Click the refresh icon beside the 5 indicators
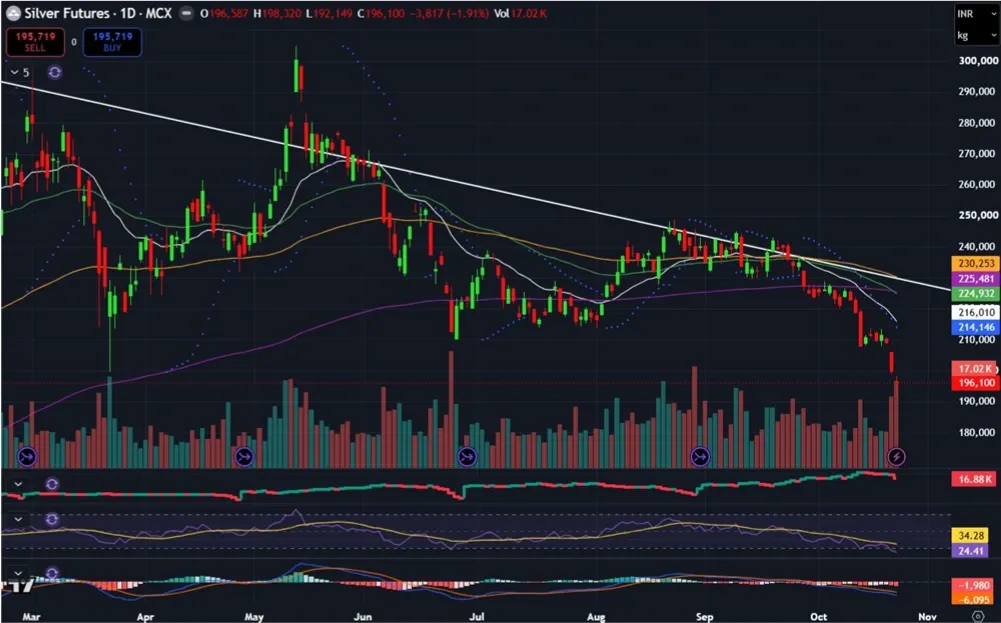The width and height of the screenshot is (1001, 623). 54,72
